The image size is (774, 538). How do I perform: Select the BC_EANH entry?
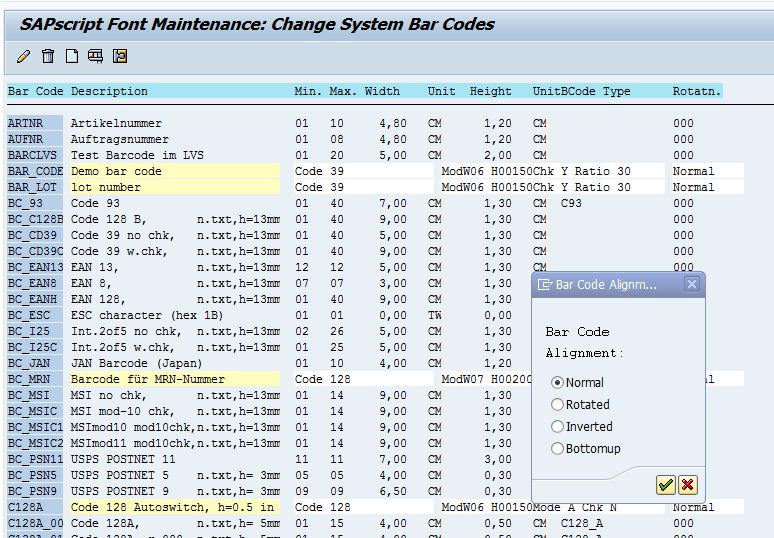click(x=35, y=299)
